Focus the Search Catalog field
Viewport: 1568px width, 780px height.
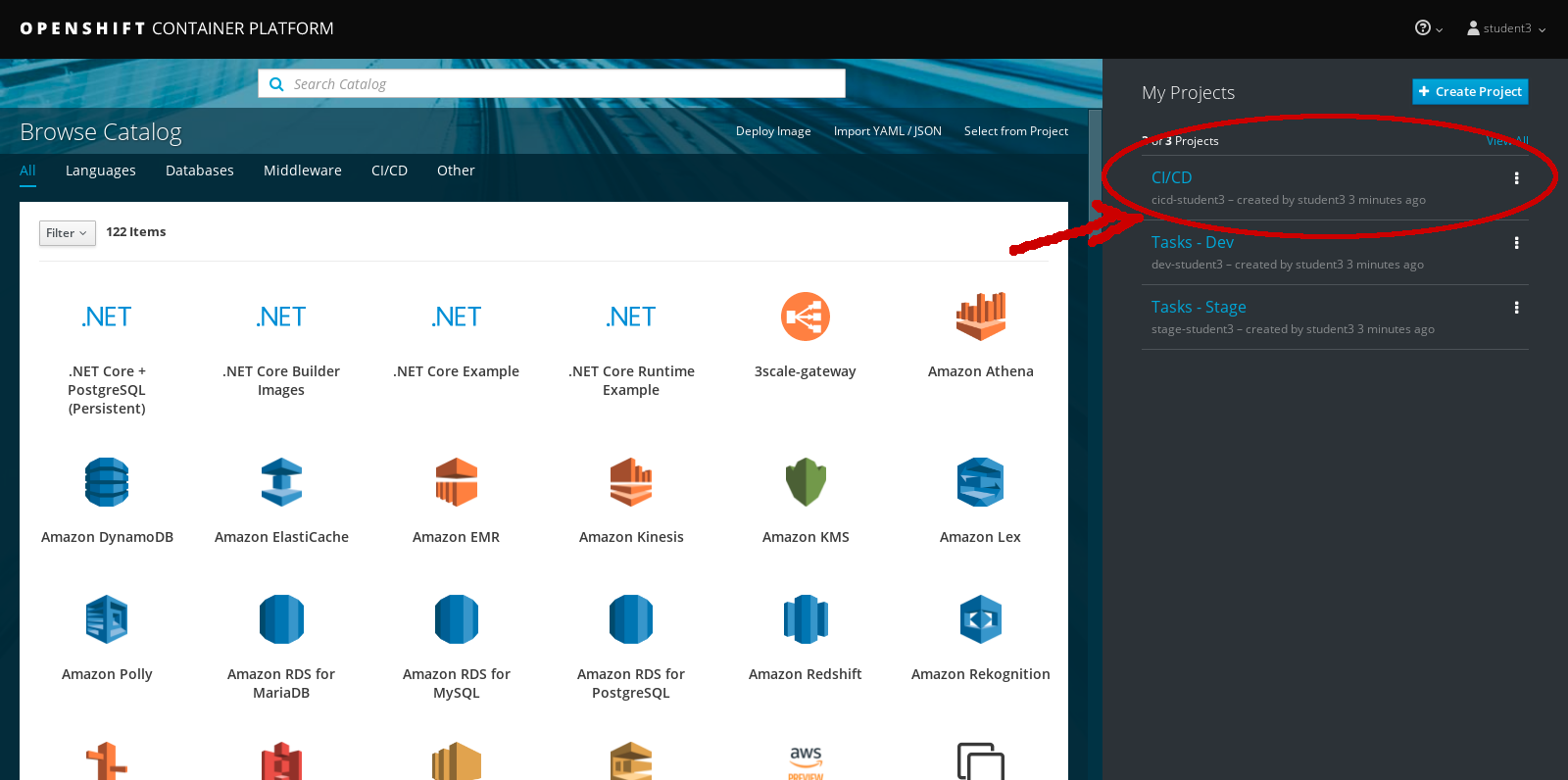click(552, 83)
